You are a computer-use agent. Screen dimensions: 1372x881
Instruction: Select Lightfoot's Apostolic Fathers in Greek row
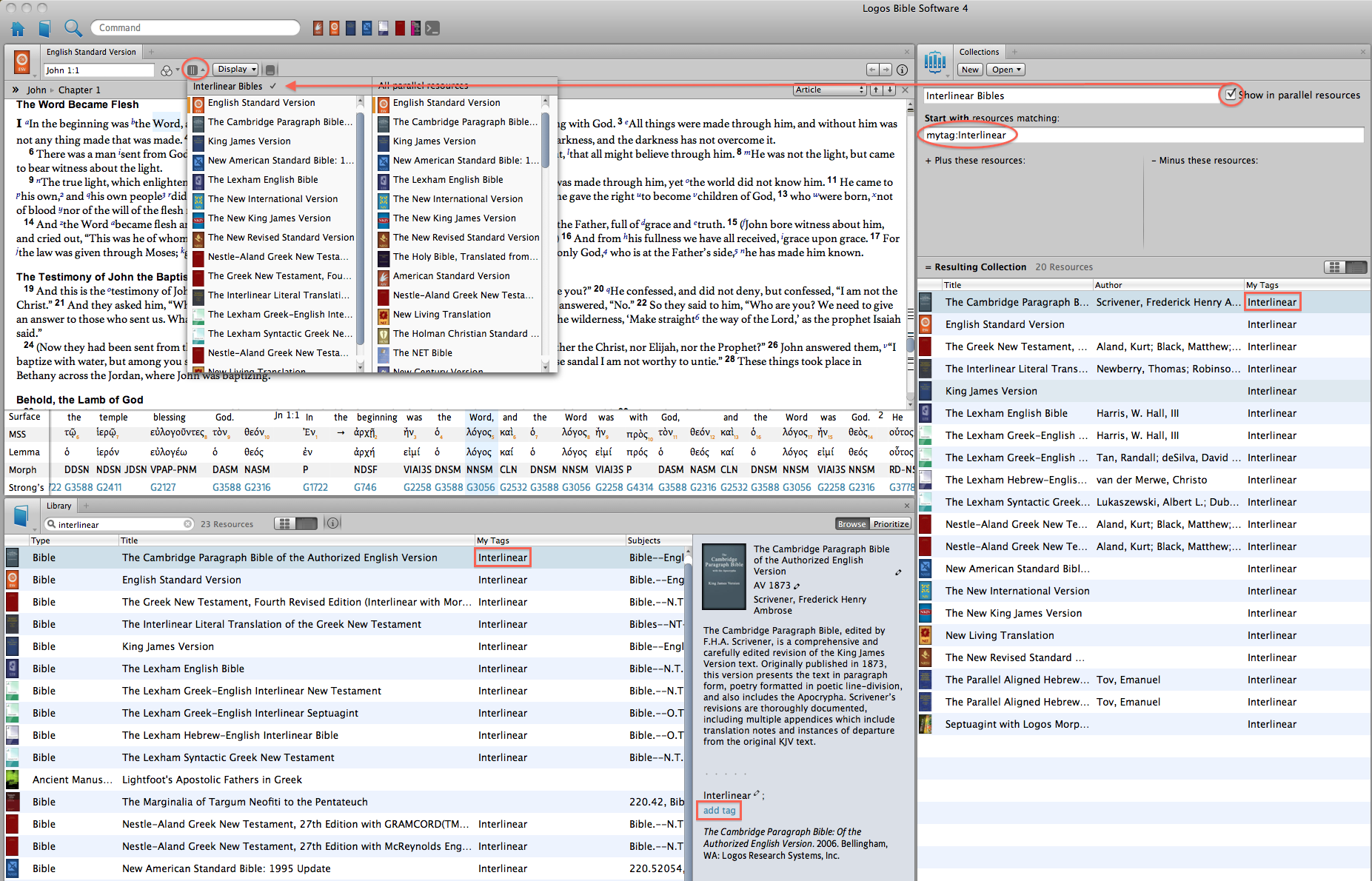pos(344,780)
